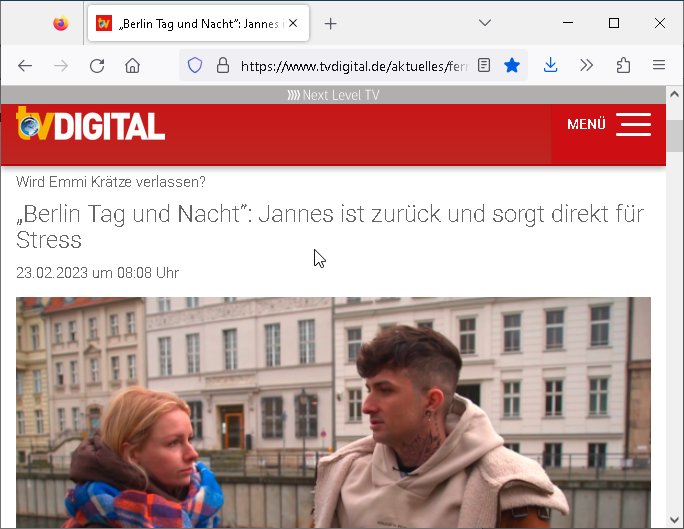Toggle the blue bookmark star
This screenshot has width=684, height=529.
512,66
